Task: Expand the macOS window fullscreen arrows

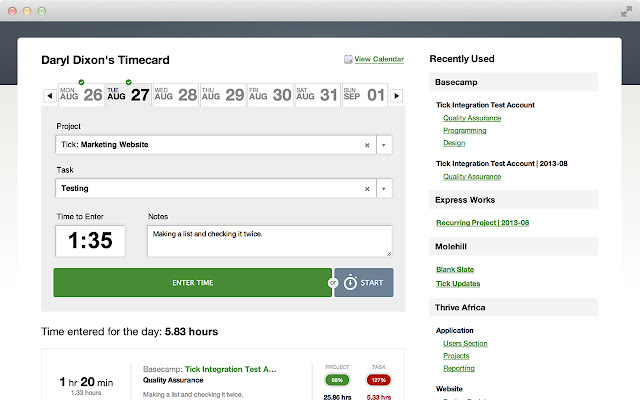Action: click(x=625, y=10)
